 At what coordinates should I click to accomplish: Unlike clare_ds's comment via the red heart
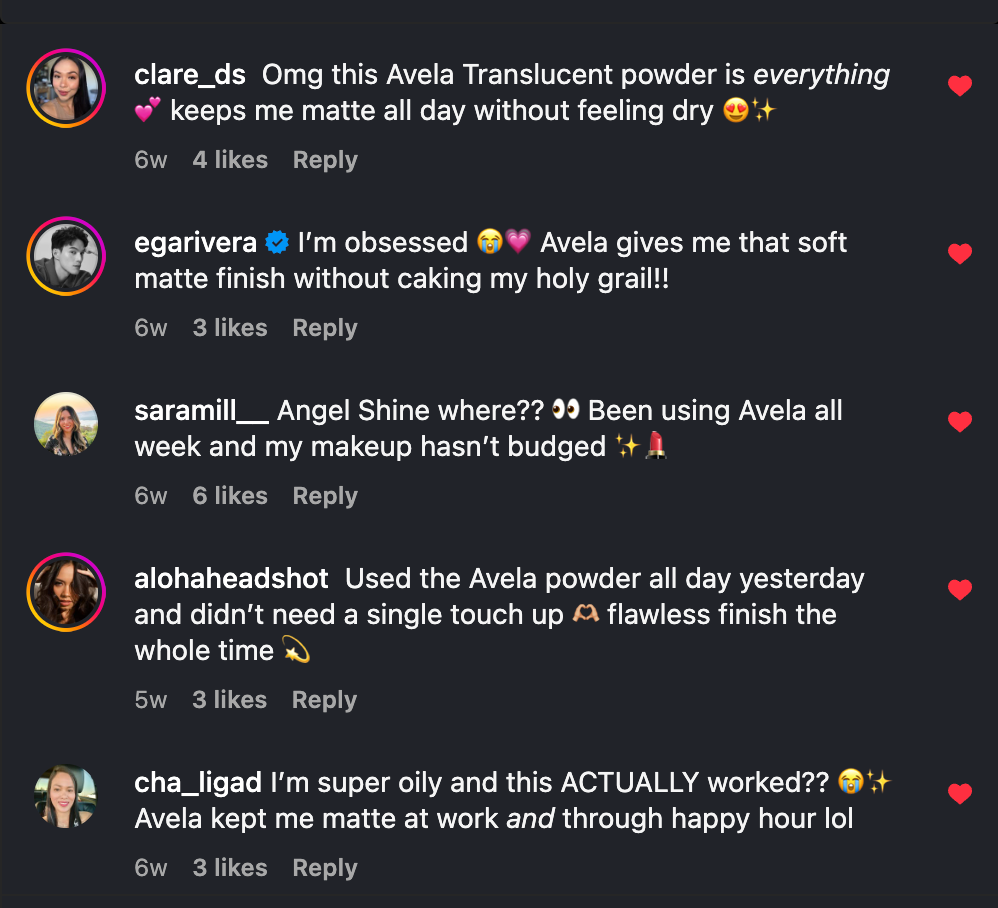pyautogui.click(x=959, y=86)
